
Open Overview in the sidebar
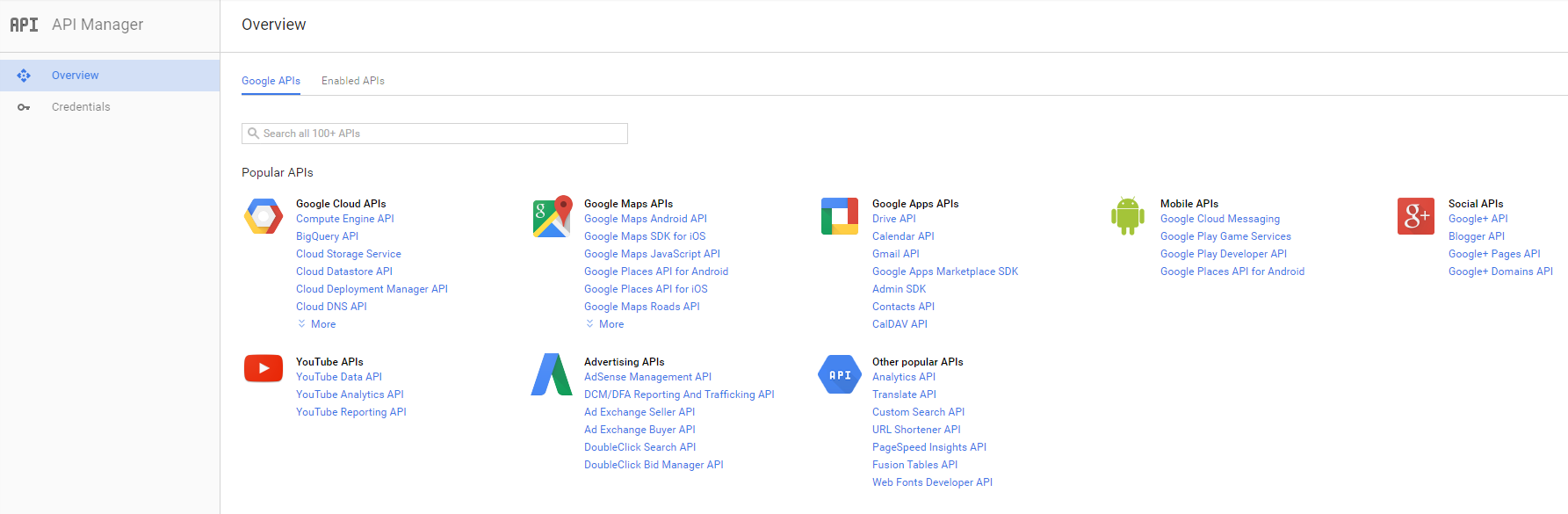(110, 76)
